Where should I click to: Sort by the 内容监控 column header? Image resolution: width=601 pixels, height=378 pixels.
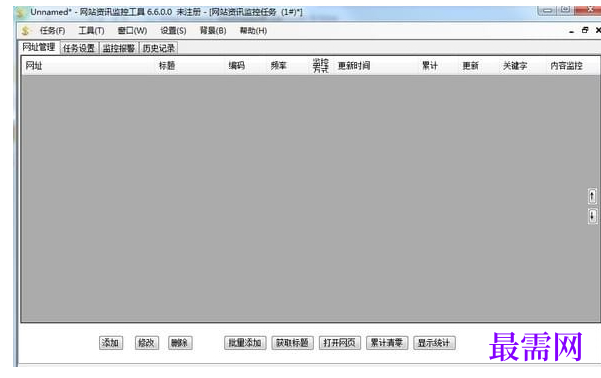[x=567, y=66]
